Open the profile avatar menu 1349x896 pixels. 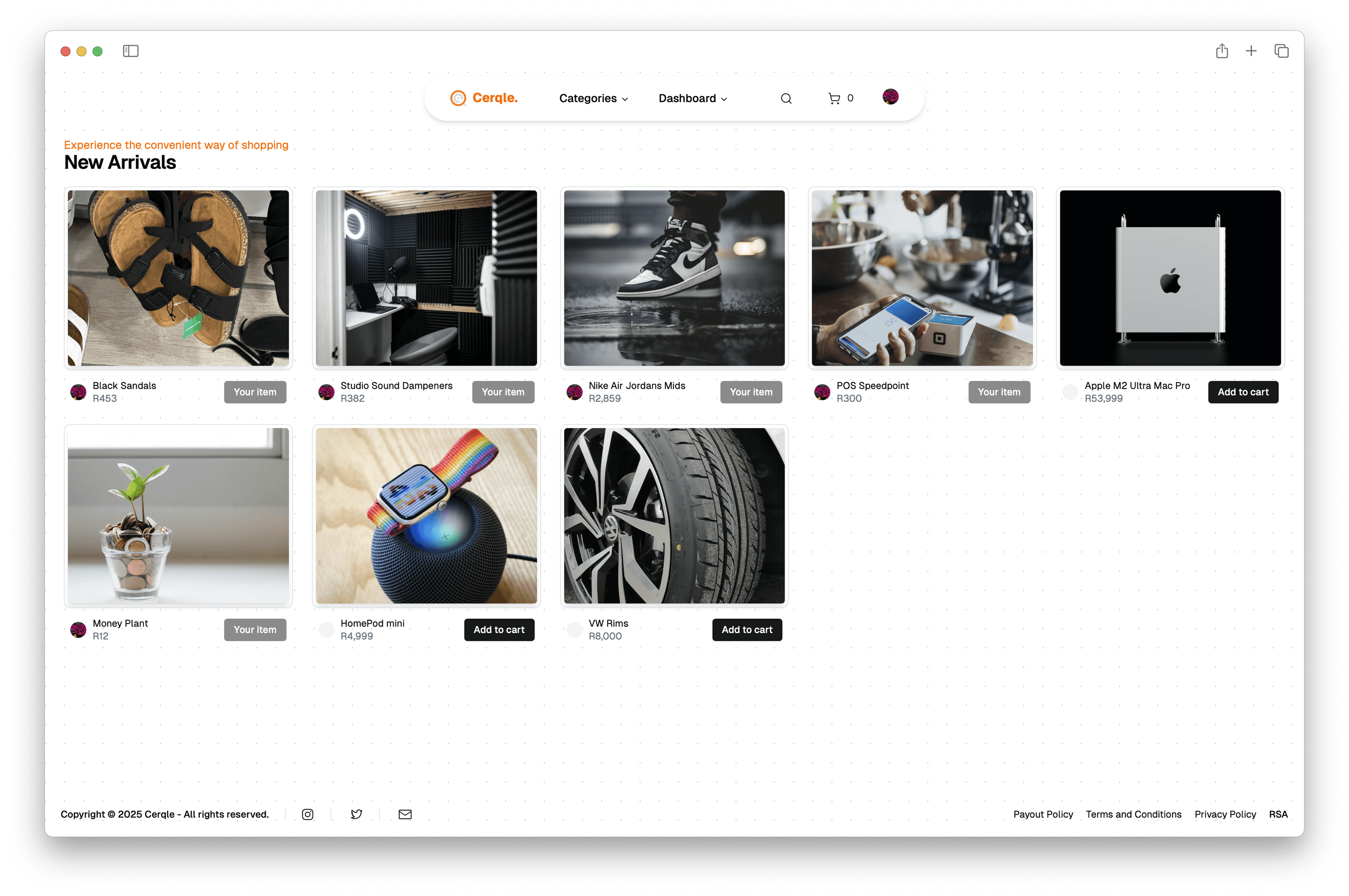[891, 97]
